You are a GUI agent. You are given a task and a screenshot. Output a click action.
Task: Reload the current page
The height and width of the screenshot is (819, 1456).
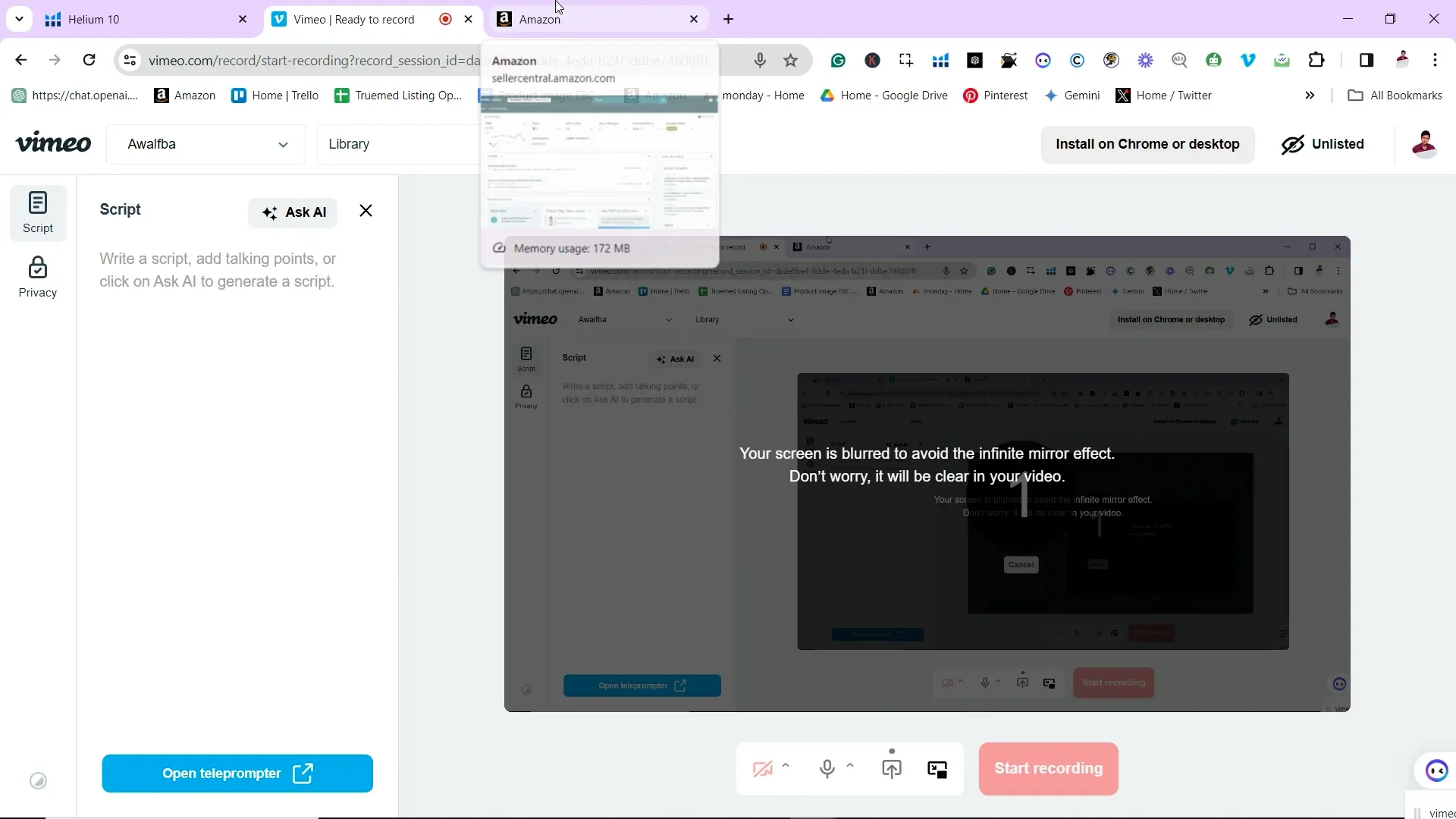pyautogui.click(x=89, y=60)
